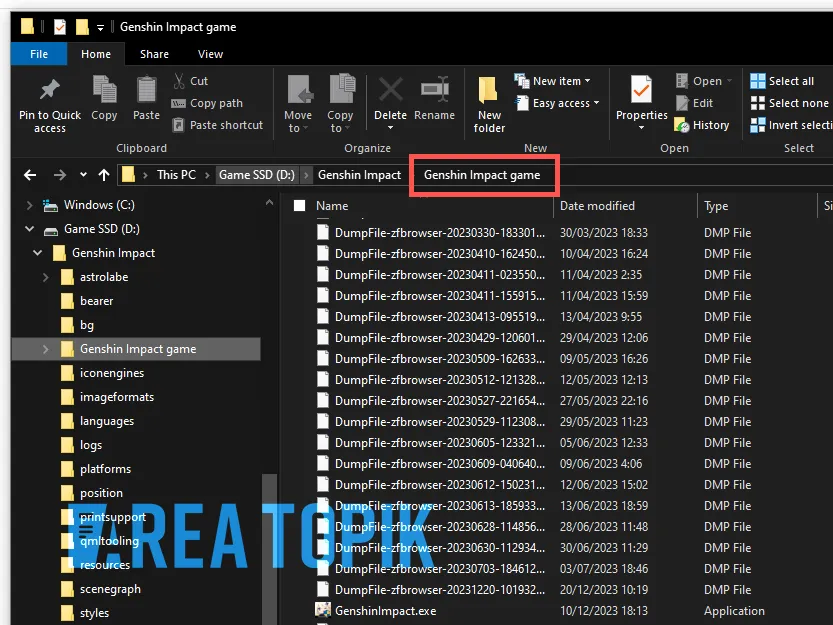Viewport: 833px width, 625px height.
Task: Click the GenshinImpact.exe file icon
Action: (323, 610)
